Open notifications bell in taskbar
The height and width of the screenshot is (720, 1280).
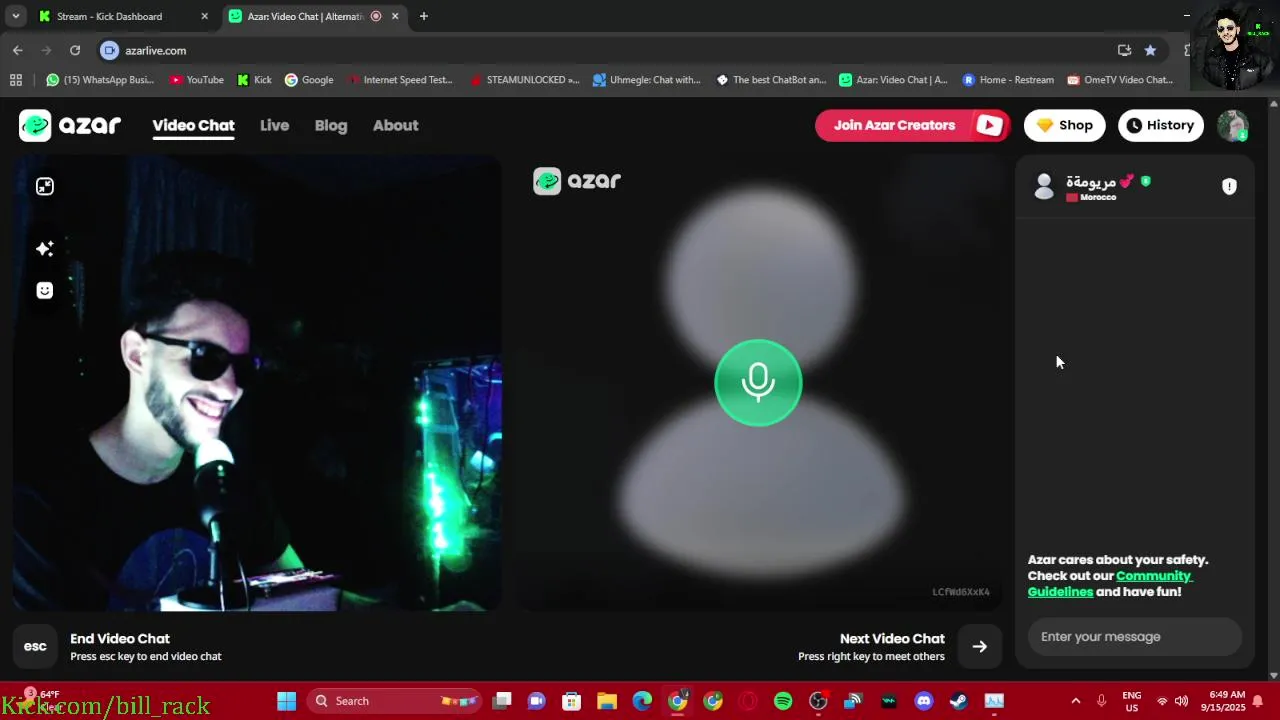click(x=1258, y=701)
